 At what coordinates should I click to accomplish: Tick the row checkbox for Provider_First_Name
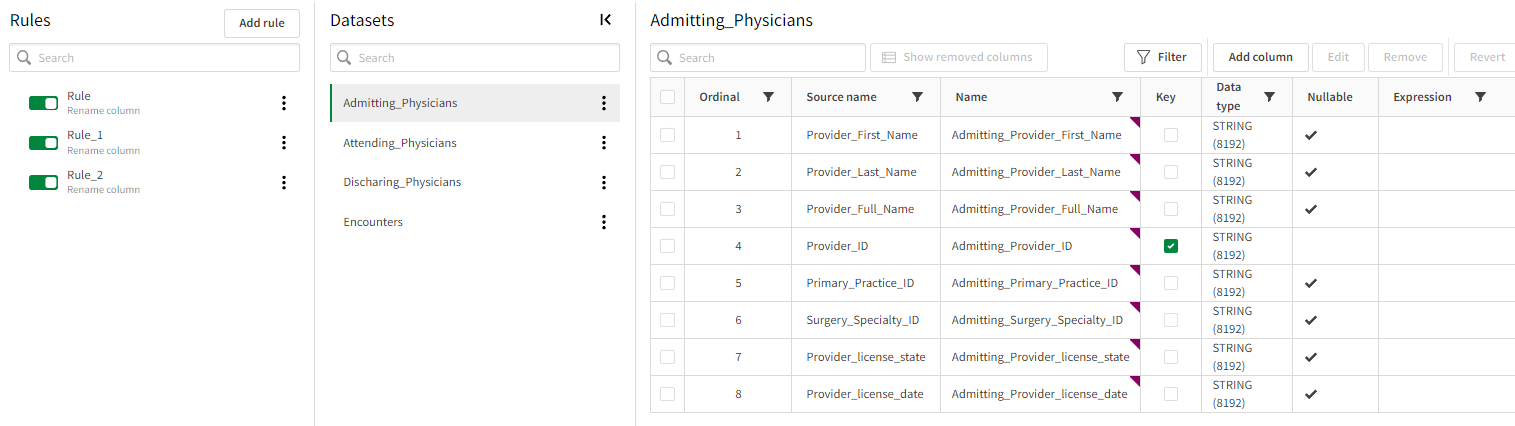pyautogui.click(x=667, y=135)
